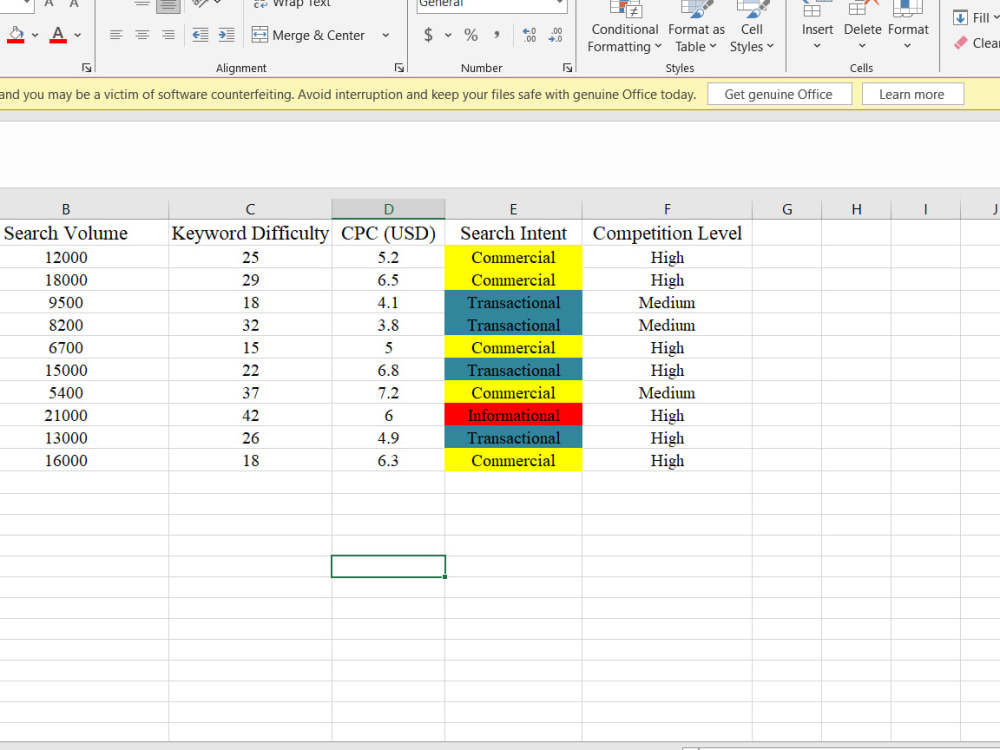The width and height of the screenshot is (1000, 750).
Task: Select column E header
Action: (513, 209)
